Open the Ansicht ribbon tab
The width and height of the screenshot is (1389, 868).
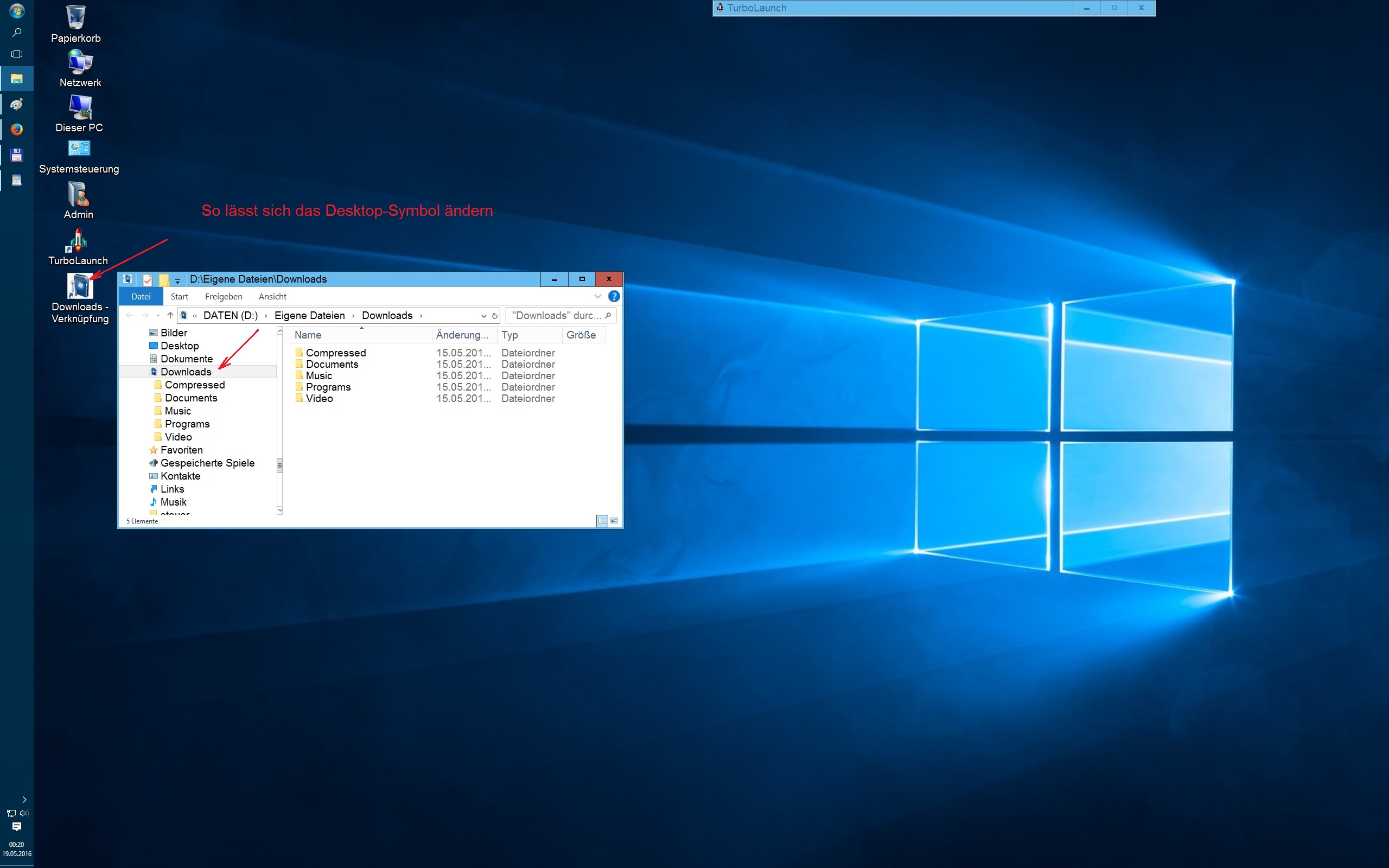272,297
